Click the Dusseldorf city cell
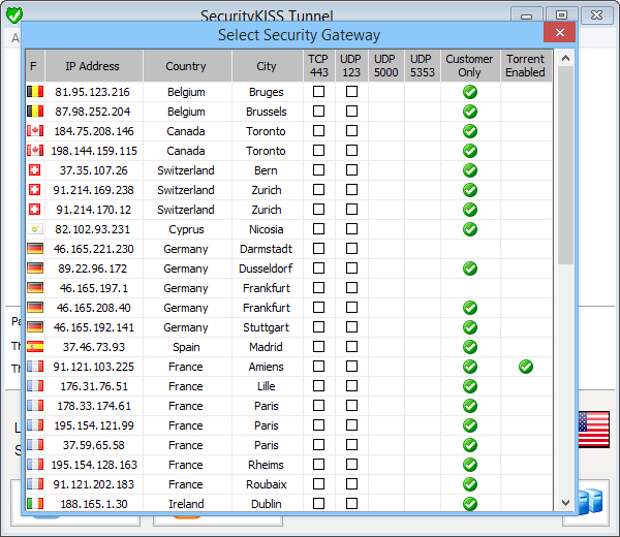This screenshot has height=537, width=620. [266, 268]
